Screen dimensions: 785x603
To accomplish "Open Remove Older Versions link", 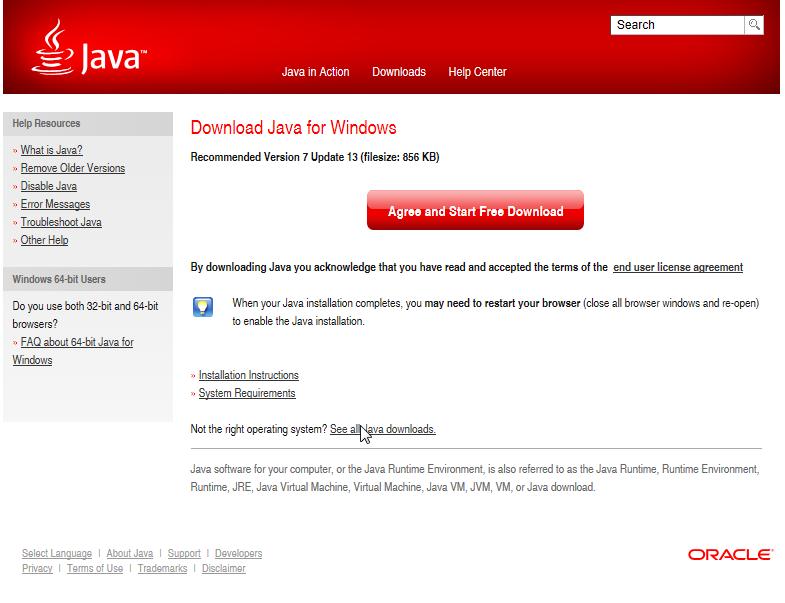I will click(73, 168).
